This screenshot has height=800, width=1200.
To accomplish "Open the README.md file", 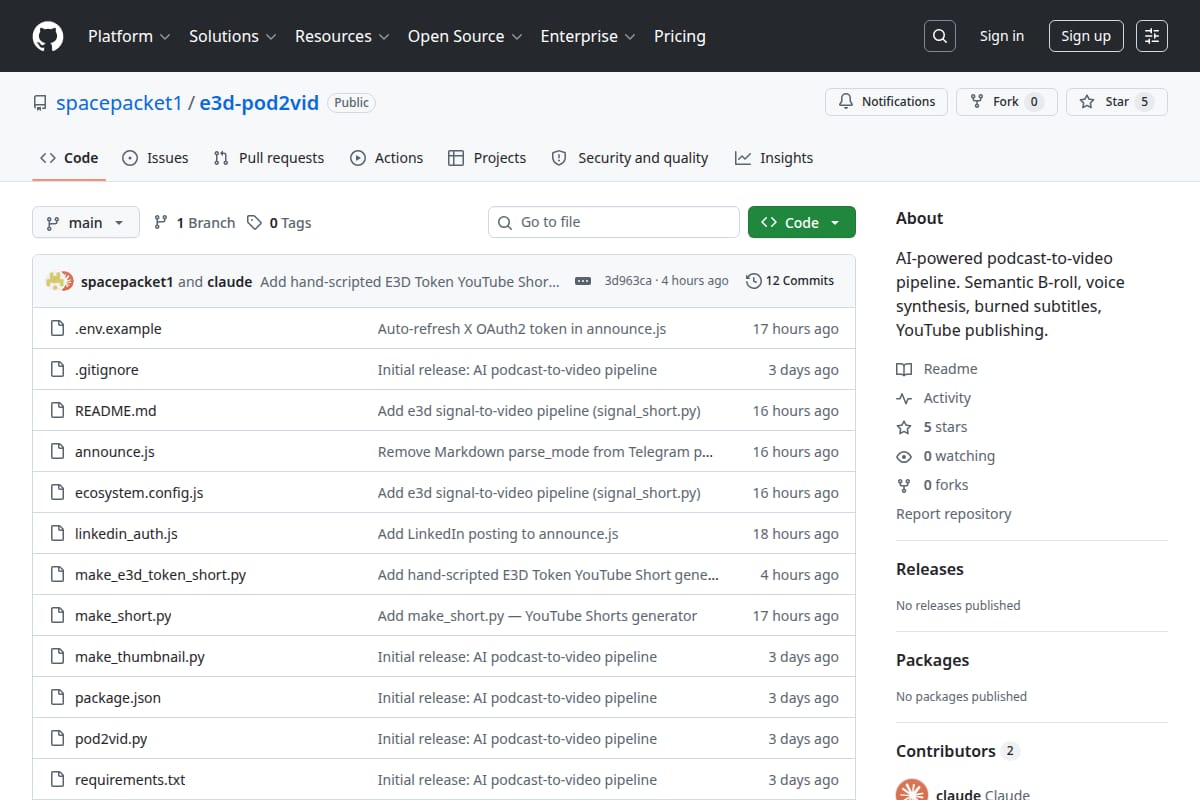I will 116,411.
